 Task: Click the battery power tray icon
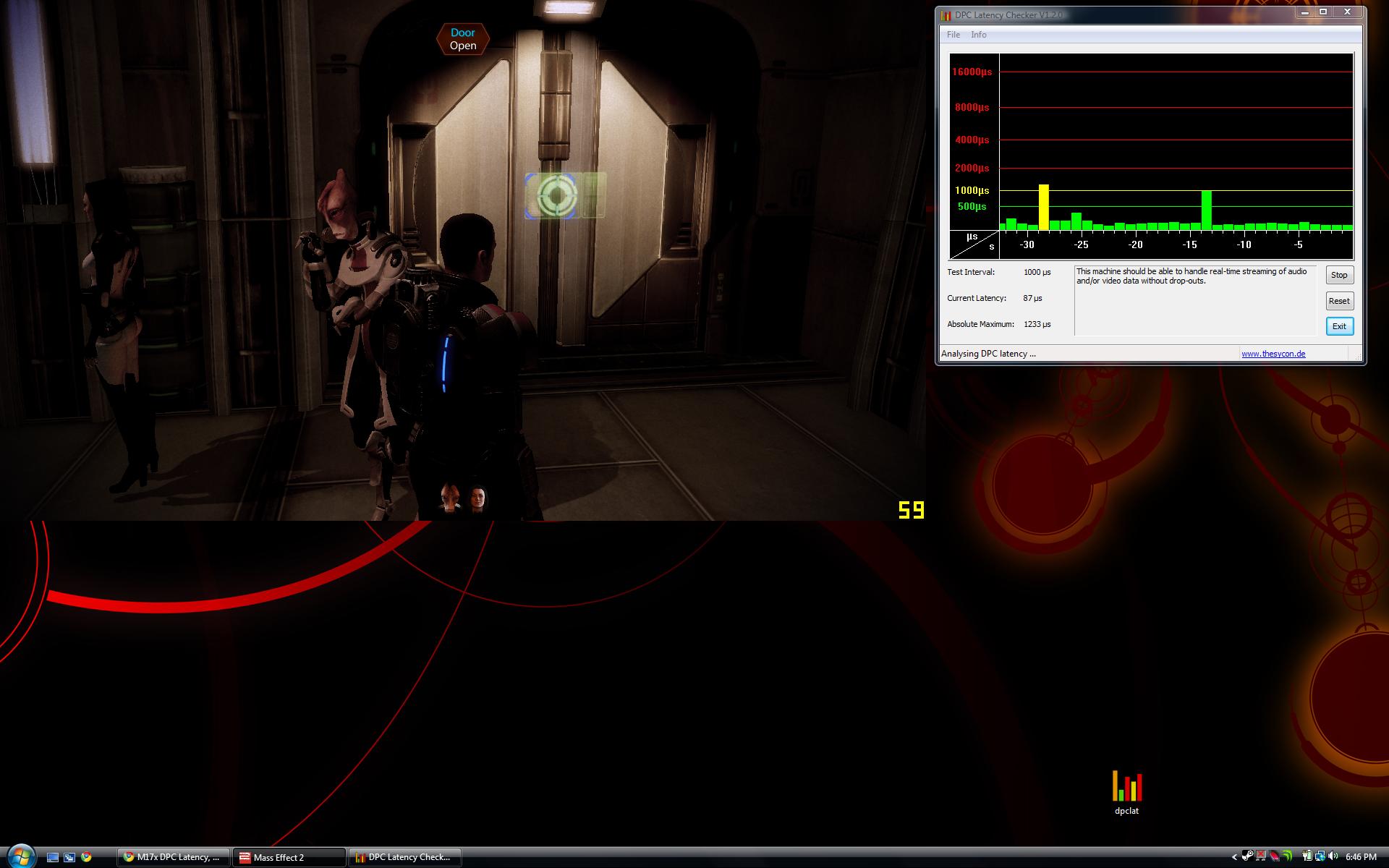pos(1307,856)
